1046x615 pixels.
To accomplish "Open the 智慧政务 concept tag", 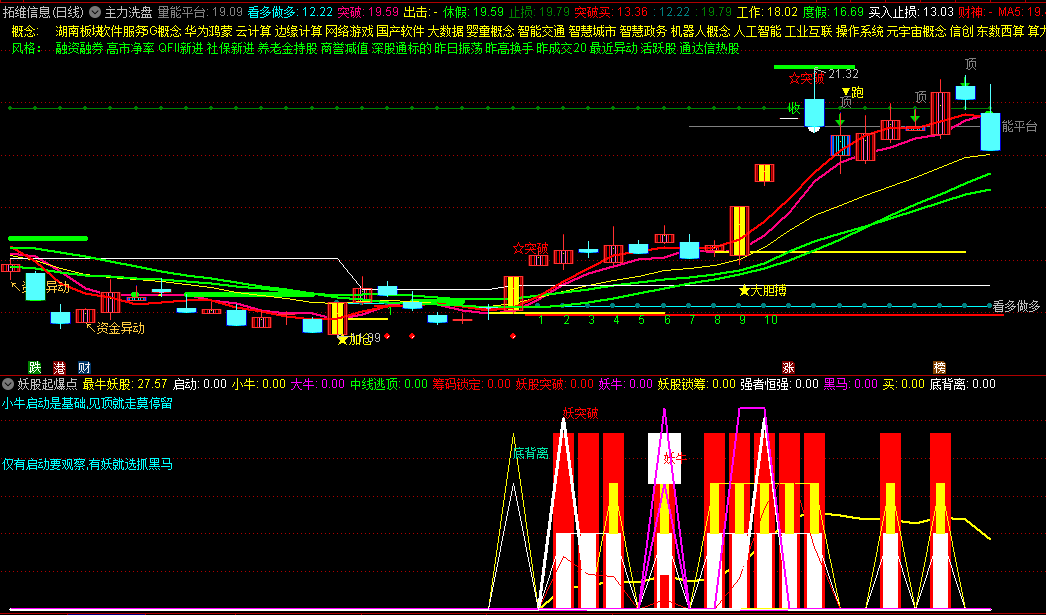I will pyautogui.click(x=643, y=31).
